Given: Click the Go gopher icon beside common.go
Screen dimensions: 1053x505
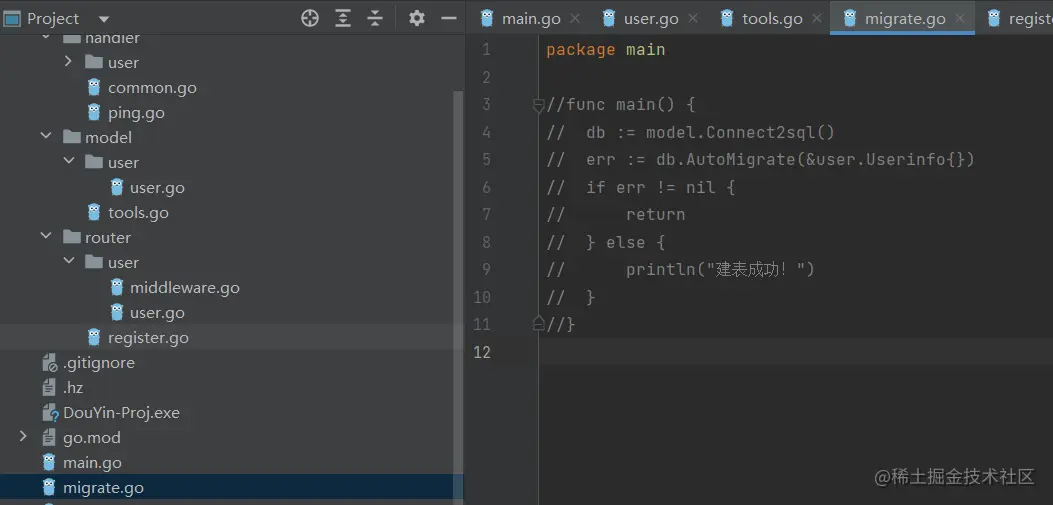Looking at the screenshot, I should 94,87.
